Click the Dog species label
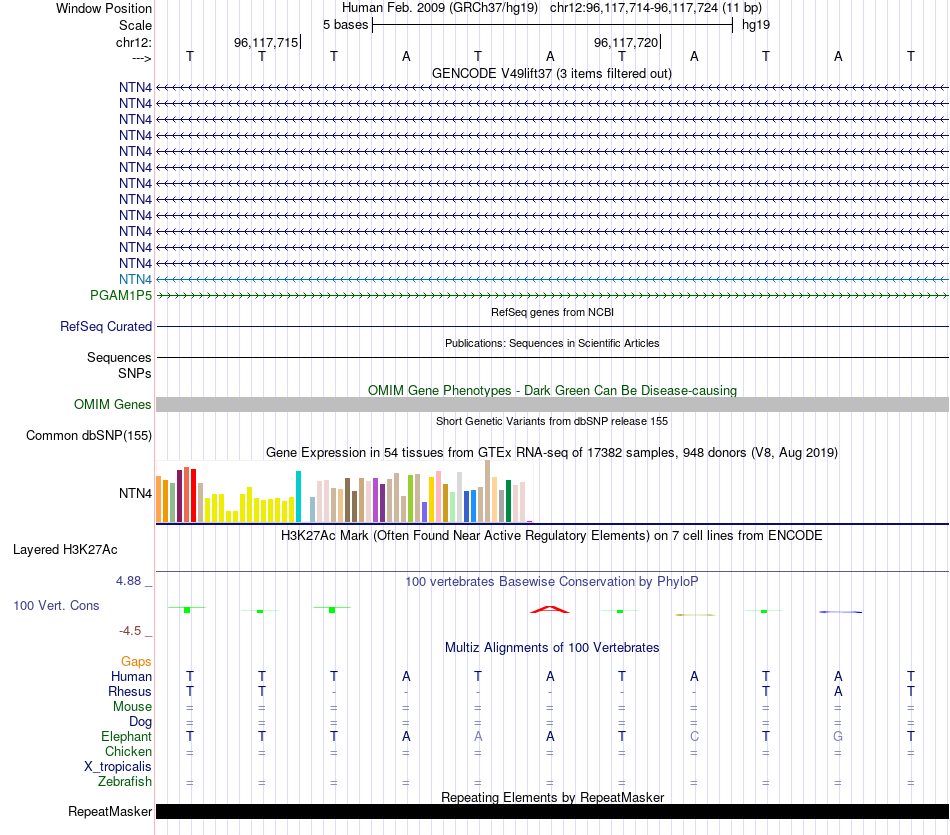 (x=140, y=722)
